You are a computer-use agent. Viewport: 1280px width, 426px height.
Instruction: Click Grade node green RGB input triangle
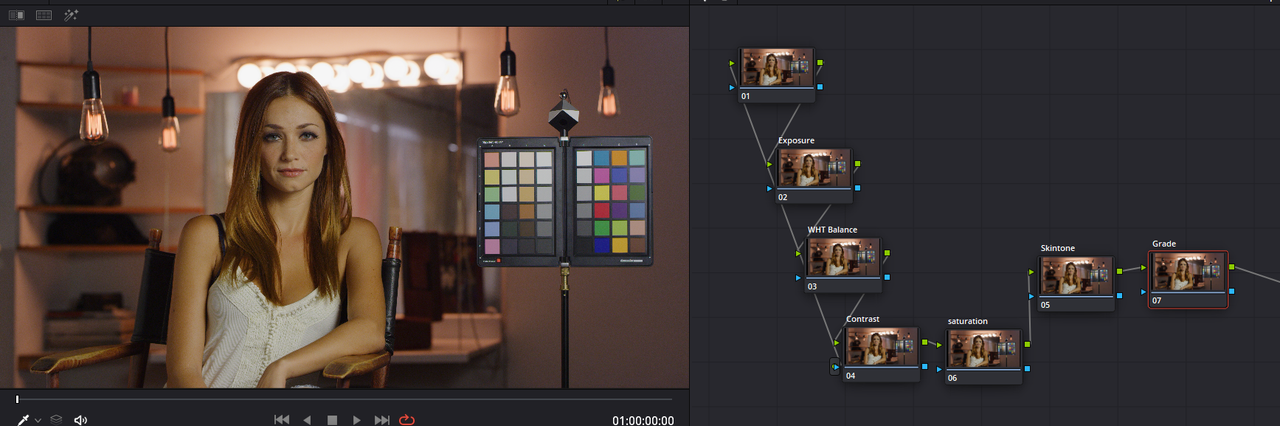(x=1145, y=267)
